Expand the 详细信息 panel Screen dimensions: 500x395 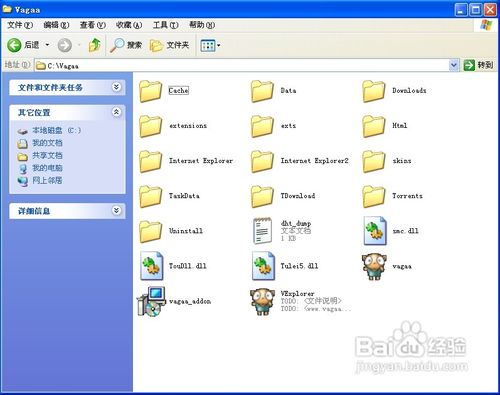pyautogui.click(x=116, y=211)
